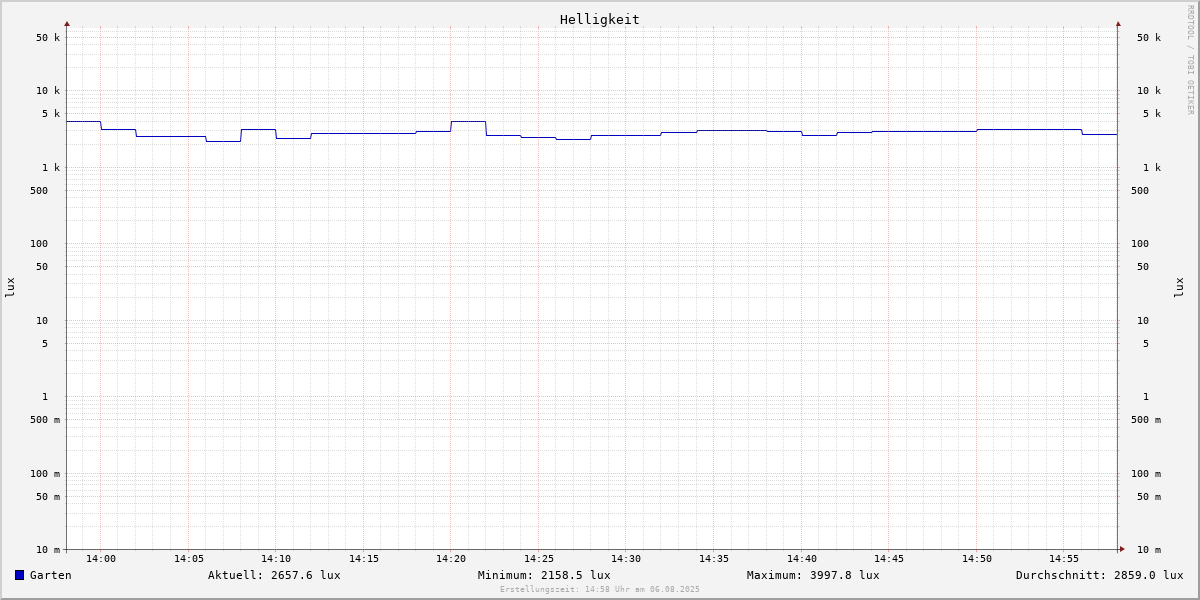This screenshot has height=600, width=1200.
Task: Click the '10 m' label on left axis
Action: tap(48, 550)
